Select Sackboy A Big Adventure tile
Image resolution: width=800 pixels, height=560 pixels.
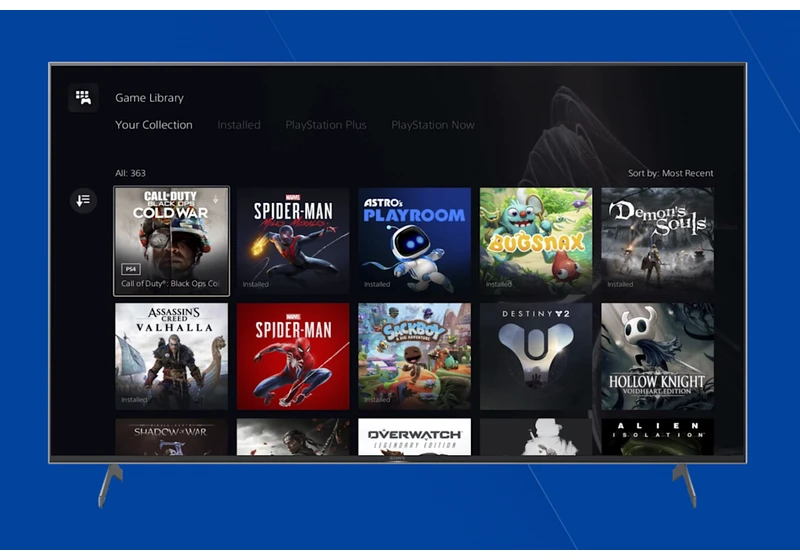point(414,357)
